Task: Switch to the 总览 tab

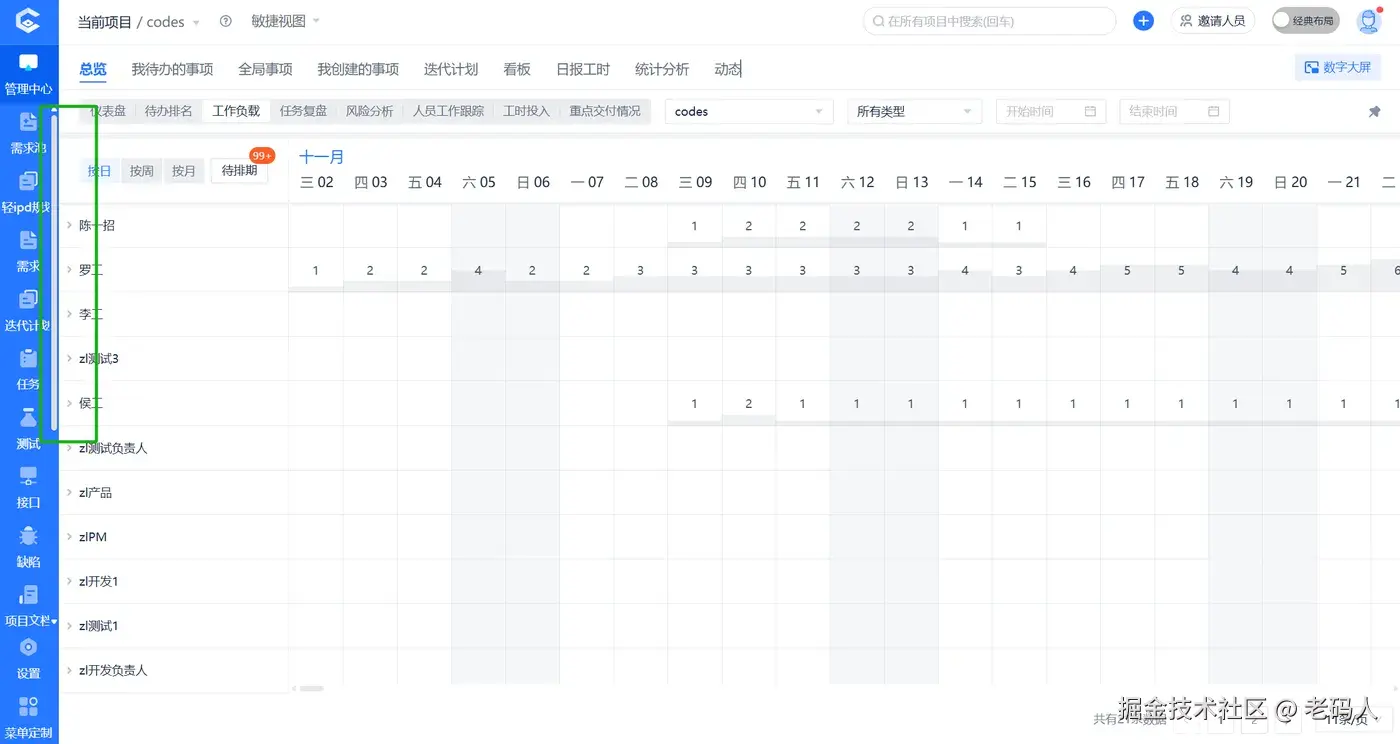Action: [93, 69]
